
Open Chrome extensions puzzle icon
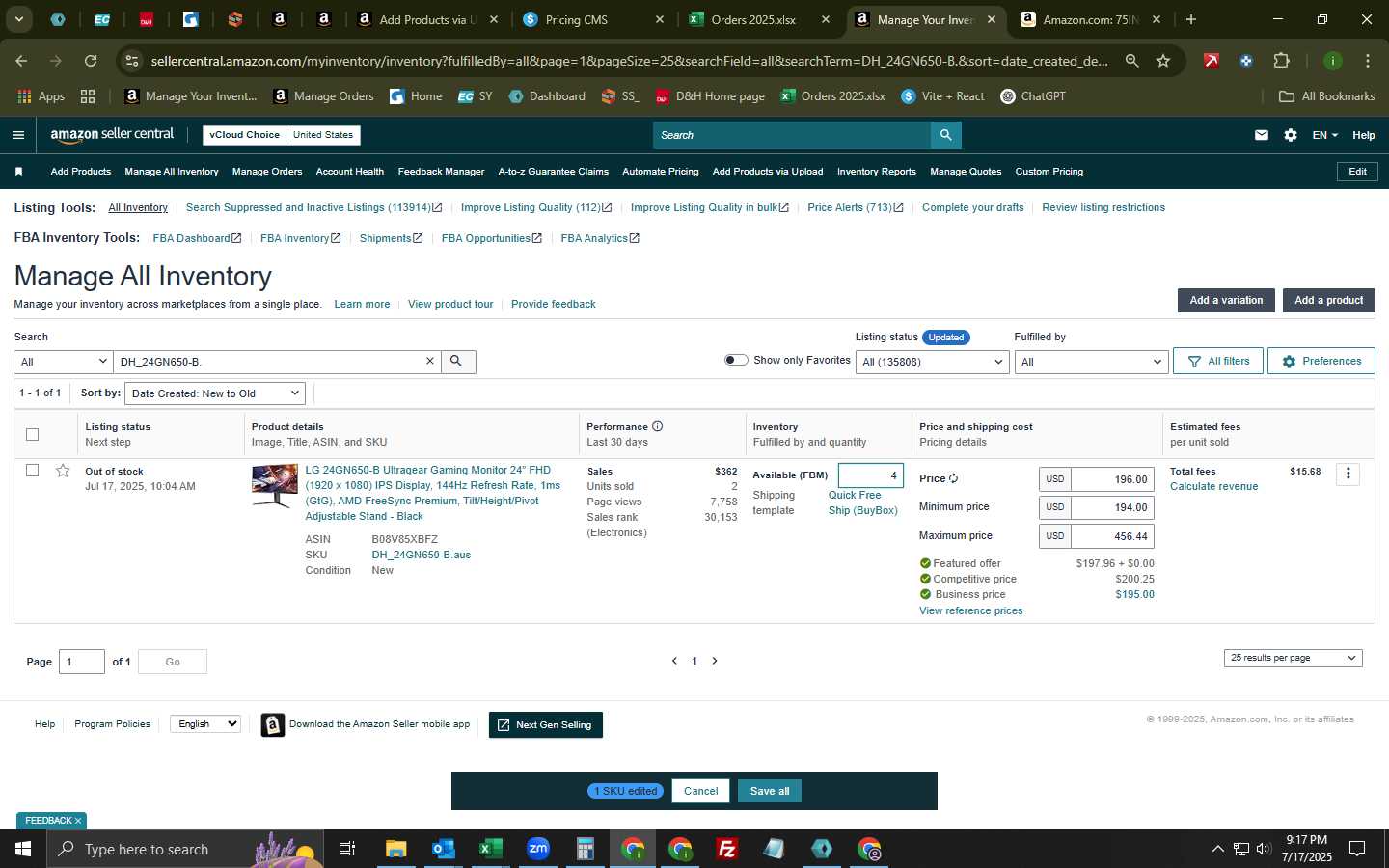pos(1281,61)
